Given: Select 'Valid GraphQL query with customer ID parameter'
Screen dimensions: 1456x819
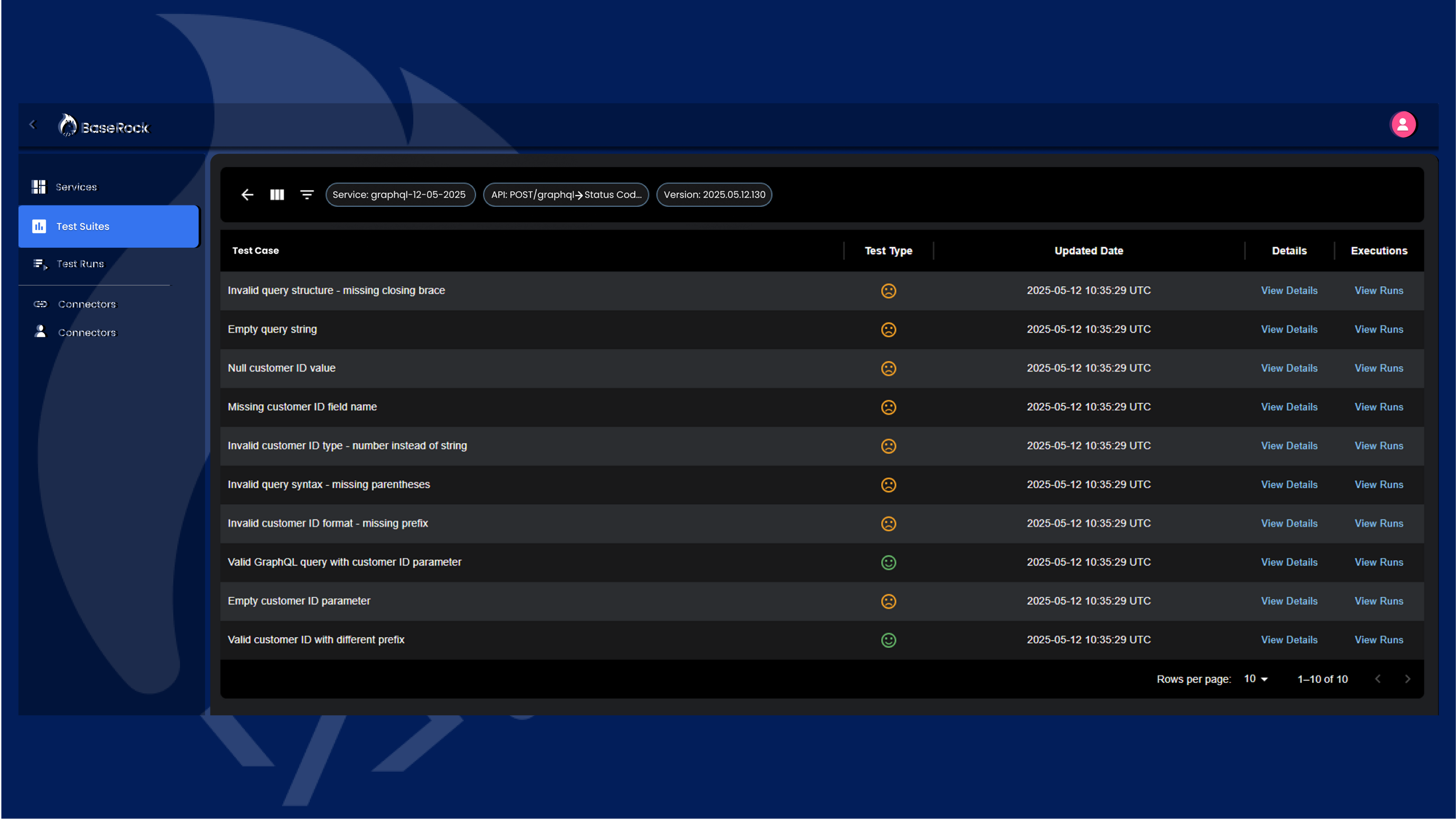Looking at the screenshot, I should pyautogui.click(x=344, y=562).
